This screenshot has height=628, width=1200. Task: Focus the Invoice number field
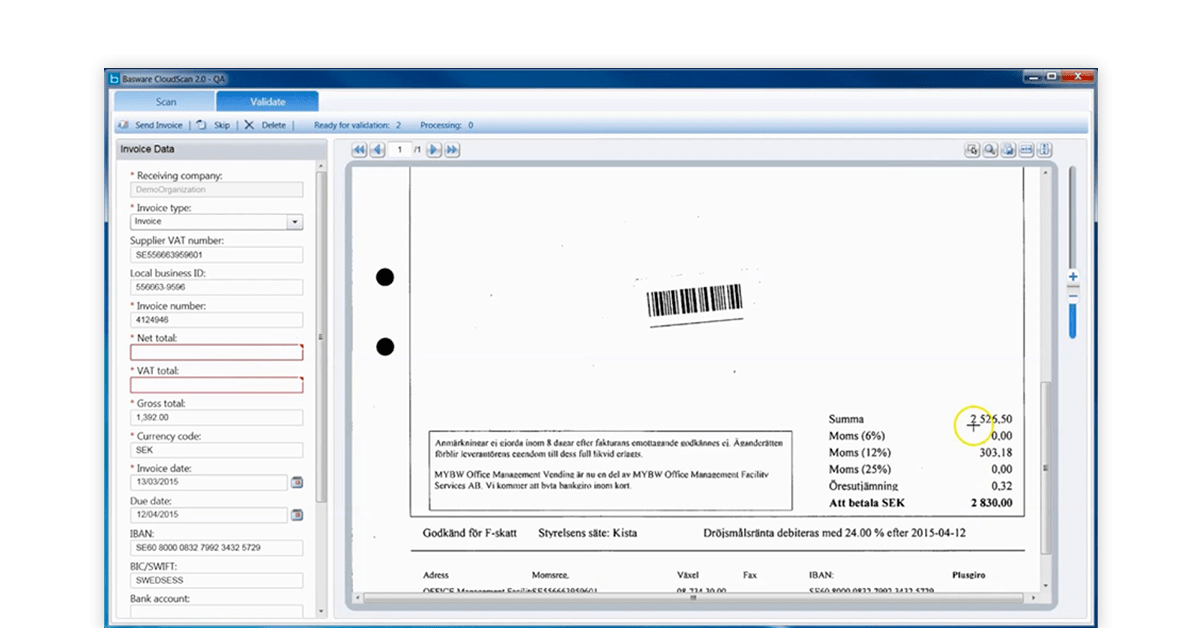(x=216, y=320)
